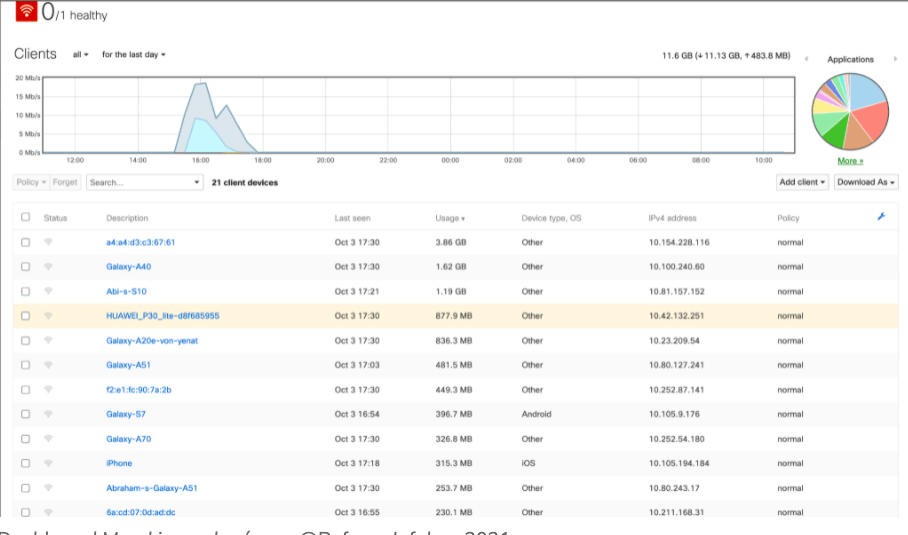The height and width of the screenshot is (535, 908).
Task: Click status wifi icon for HUAWEI_P30_lite row
Action: point(49,316)
